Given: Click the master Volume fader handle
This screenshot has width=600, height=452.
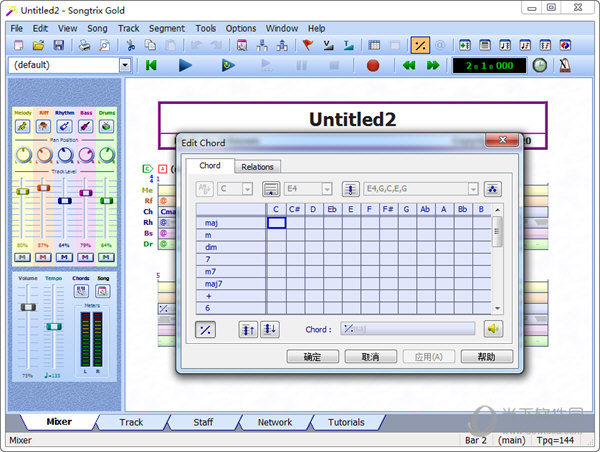Looking at the screenshot, I should tap(28, 307).
